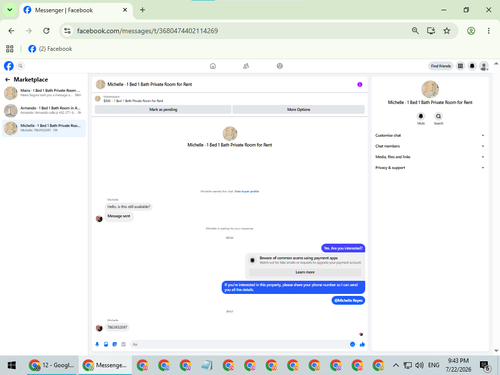Open the taskbar clock and date
This screenshot has width=500, height=375.
458,365
